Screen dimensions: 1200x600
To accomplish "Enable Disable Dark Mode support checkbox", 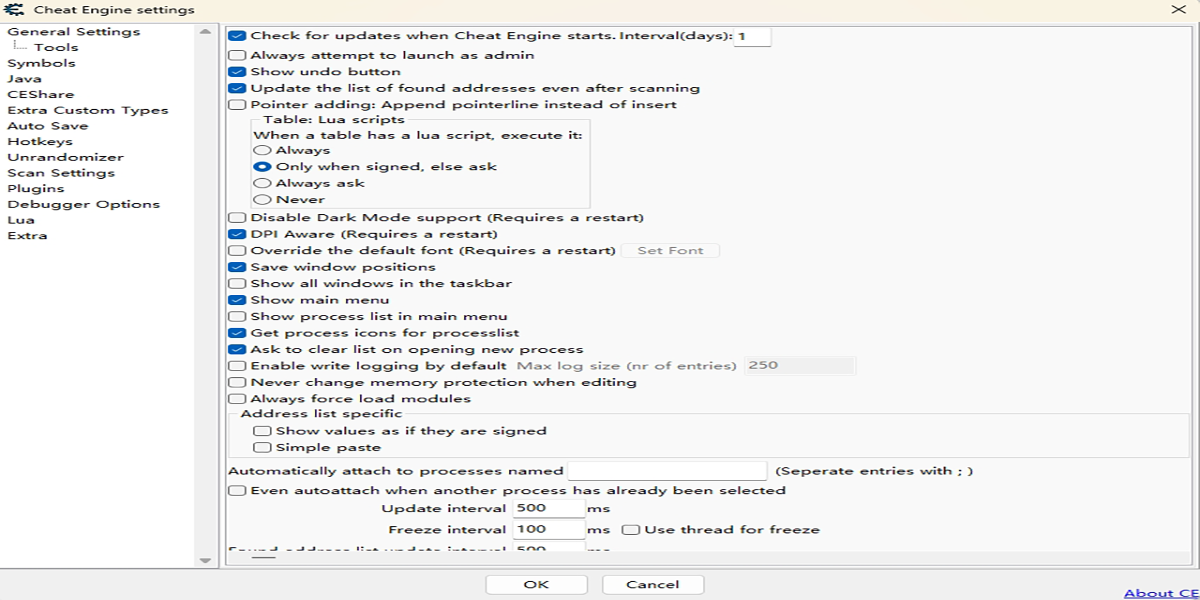I will [237, 218].
